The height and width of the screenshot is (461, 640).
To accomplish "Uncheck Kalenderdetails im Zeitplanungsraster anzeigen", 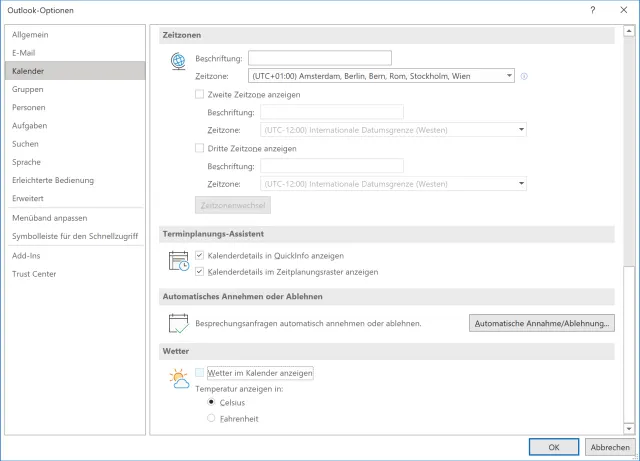I will click(200, 271).
